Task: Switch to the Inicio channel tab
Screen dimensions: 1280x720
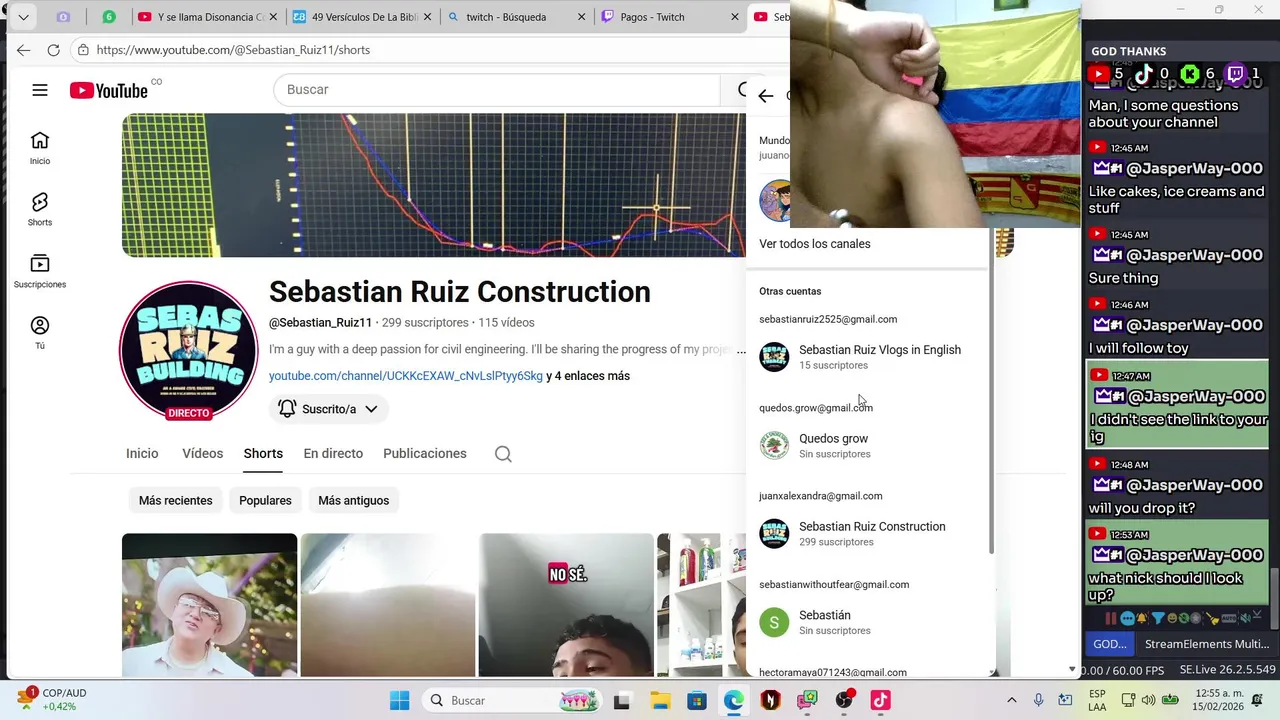Action: (x=142, y=454)
